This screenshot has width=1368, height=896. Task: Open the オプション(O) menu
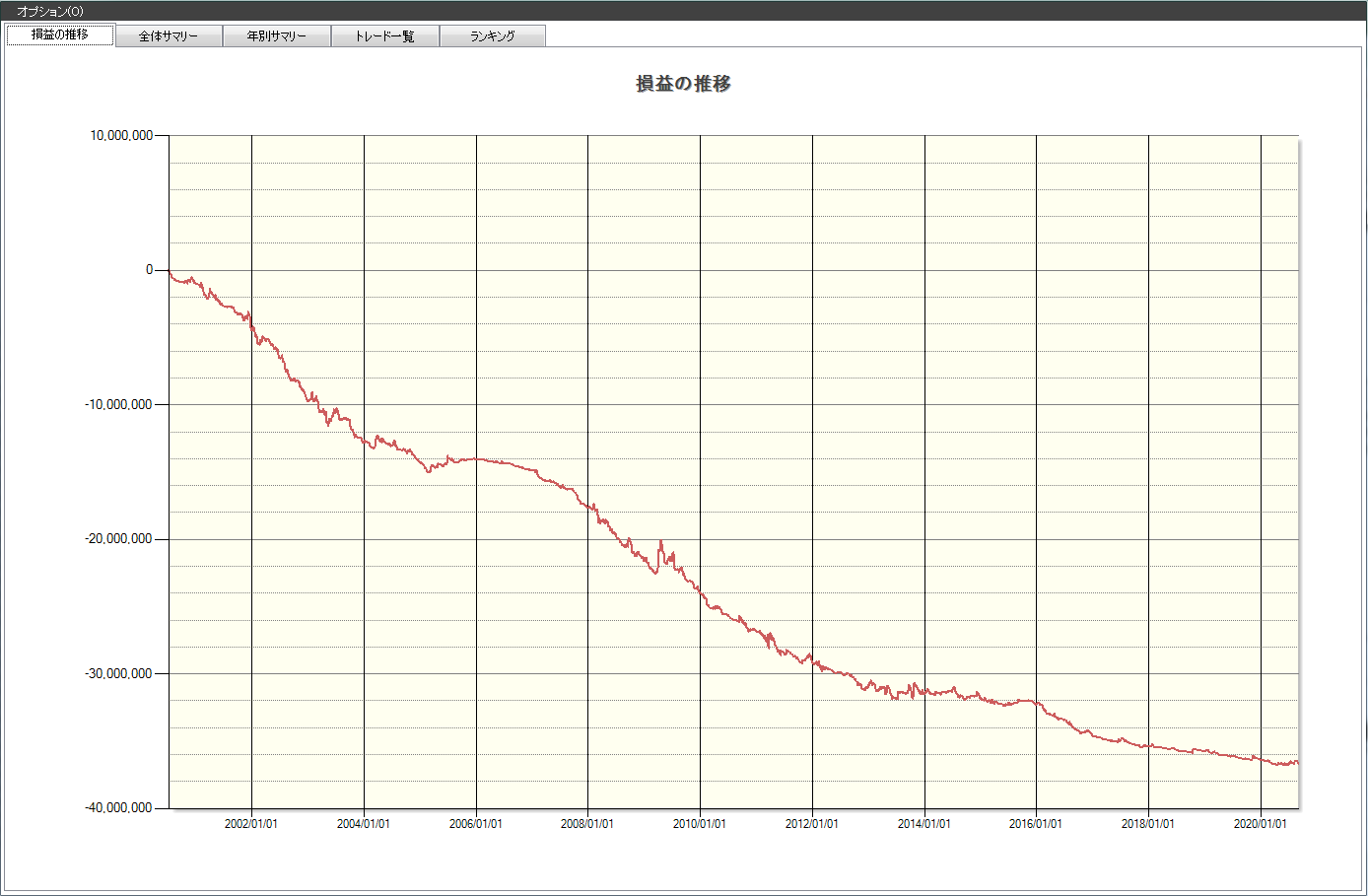50,11
